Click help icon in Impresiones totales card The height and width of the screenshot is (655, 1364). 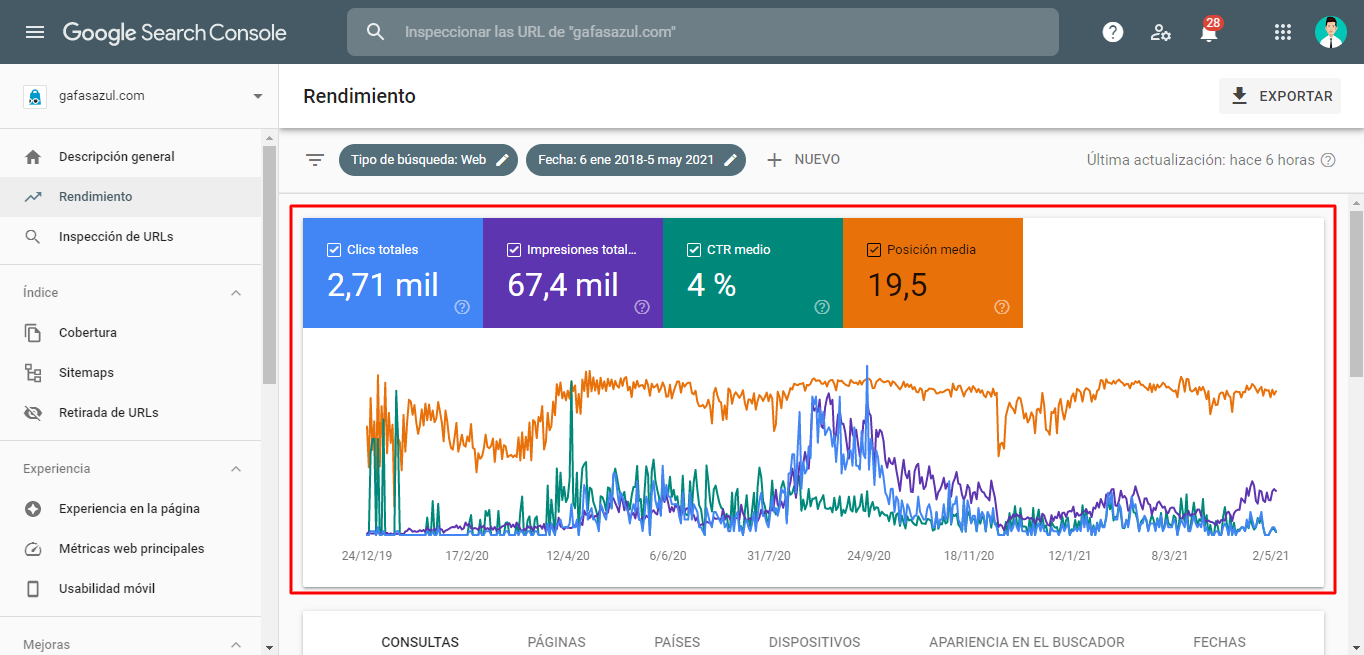pyautogui.click(x=642, y=307)
